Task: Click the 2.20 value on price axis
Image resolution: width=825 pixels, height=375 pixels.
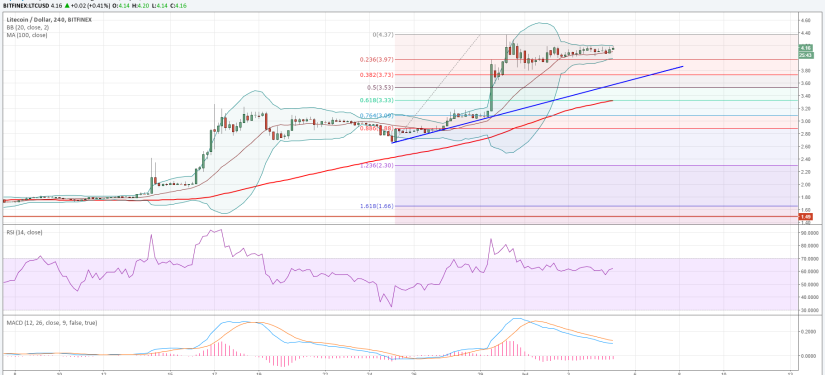Action: (x=806, y=172)
